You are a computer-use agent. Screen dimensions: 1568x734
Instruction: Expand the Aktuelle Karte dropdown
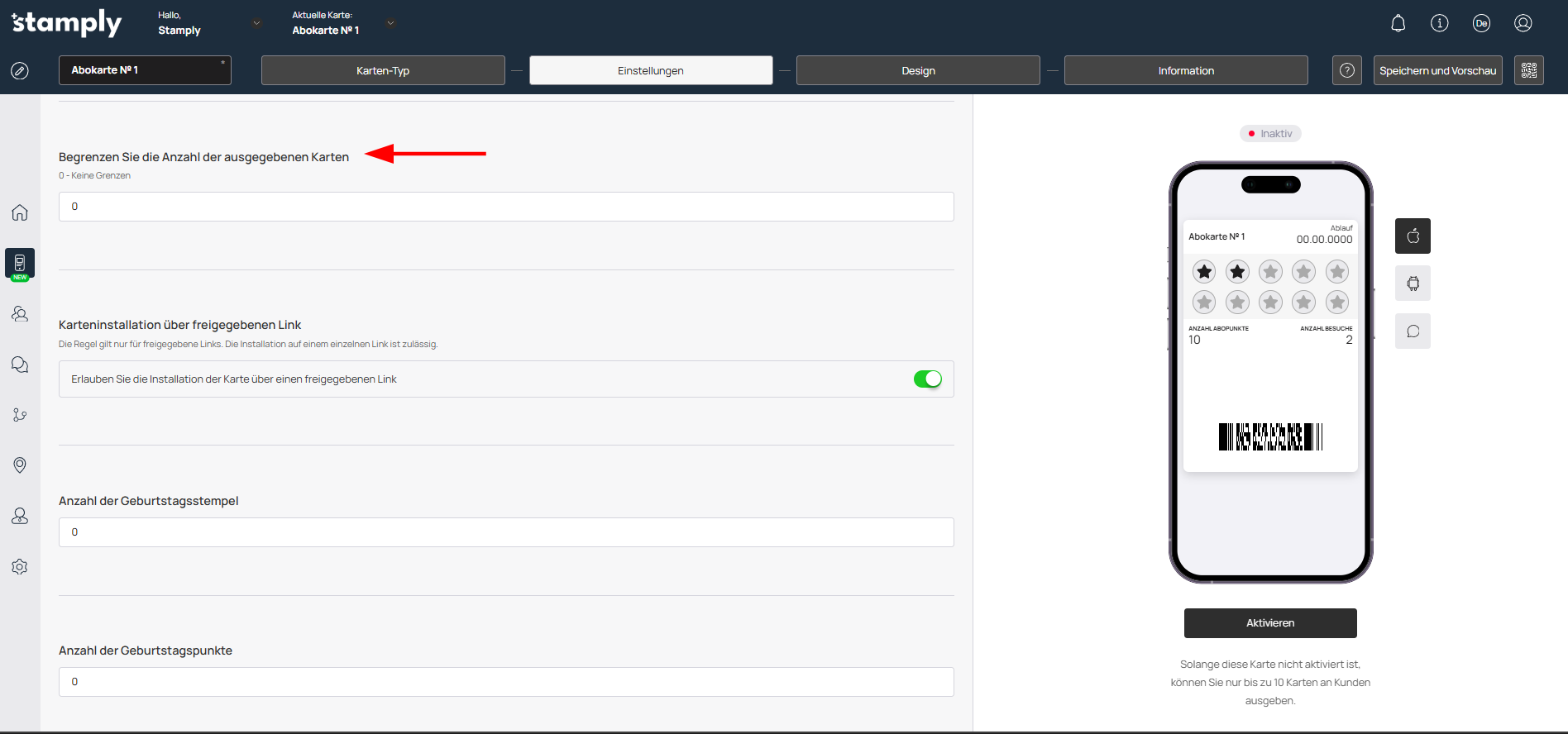pyautogui.click(x=390, y=23)
